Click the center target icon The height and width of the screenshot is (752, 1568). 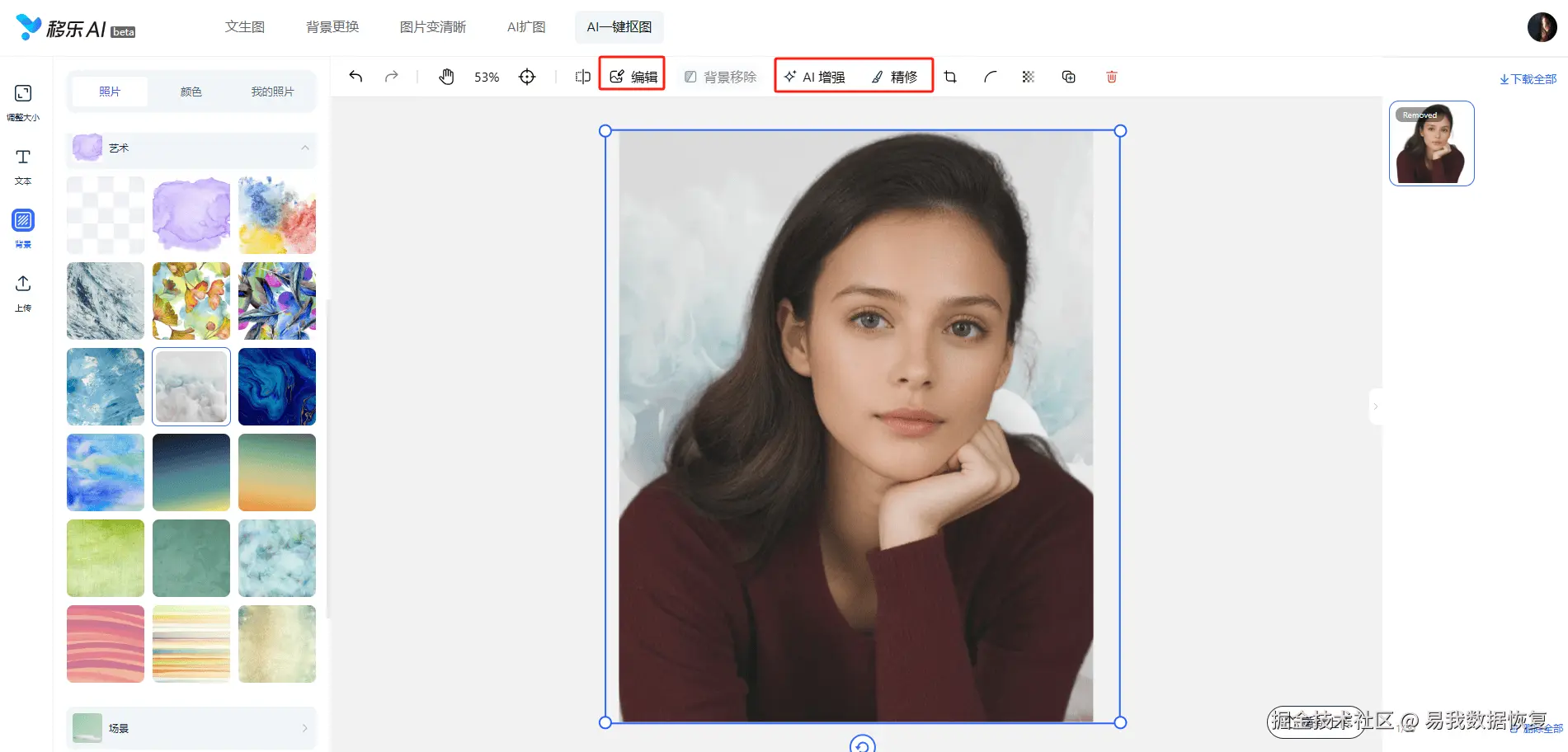point(527,77)
